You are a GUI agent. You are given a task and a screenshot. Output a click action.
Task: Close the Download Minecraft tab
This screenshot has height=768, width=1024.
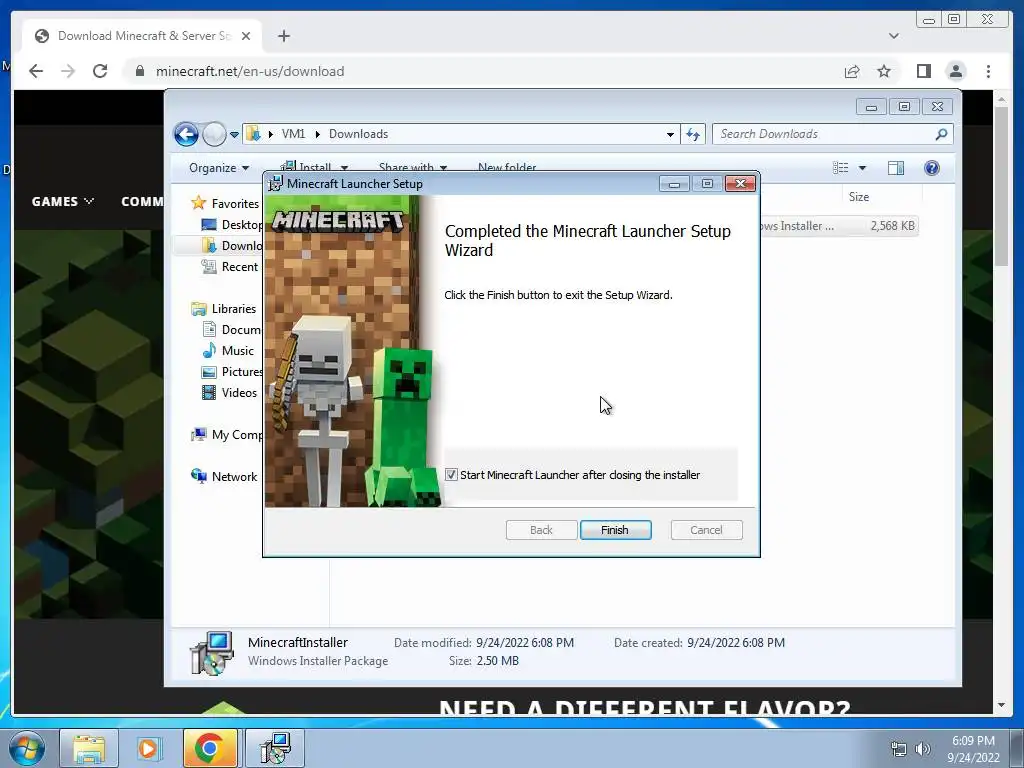[x=246, y=36]
